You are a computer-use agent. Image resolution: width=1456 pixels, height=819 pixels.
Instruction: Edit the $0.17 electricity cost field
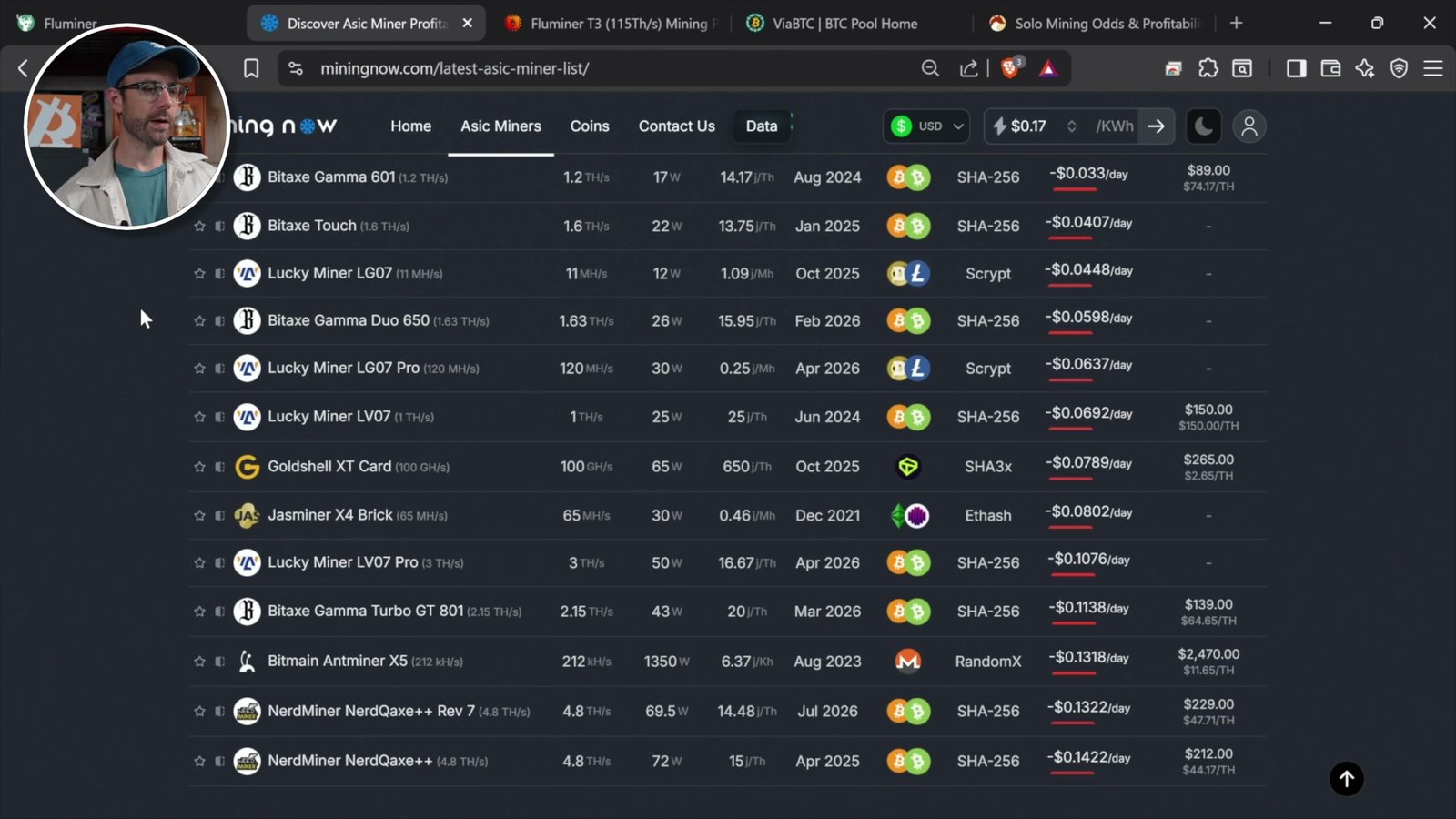[x=1028, y=126]
